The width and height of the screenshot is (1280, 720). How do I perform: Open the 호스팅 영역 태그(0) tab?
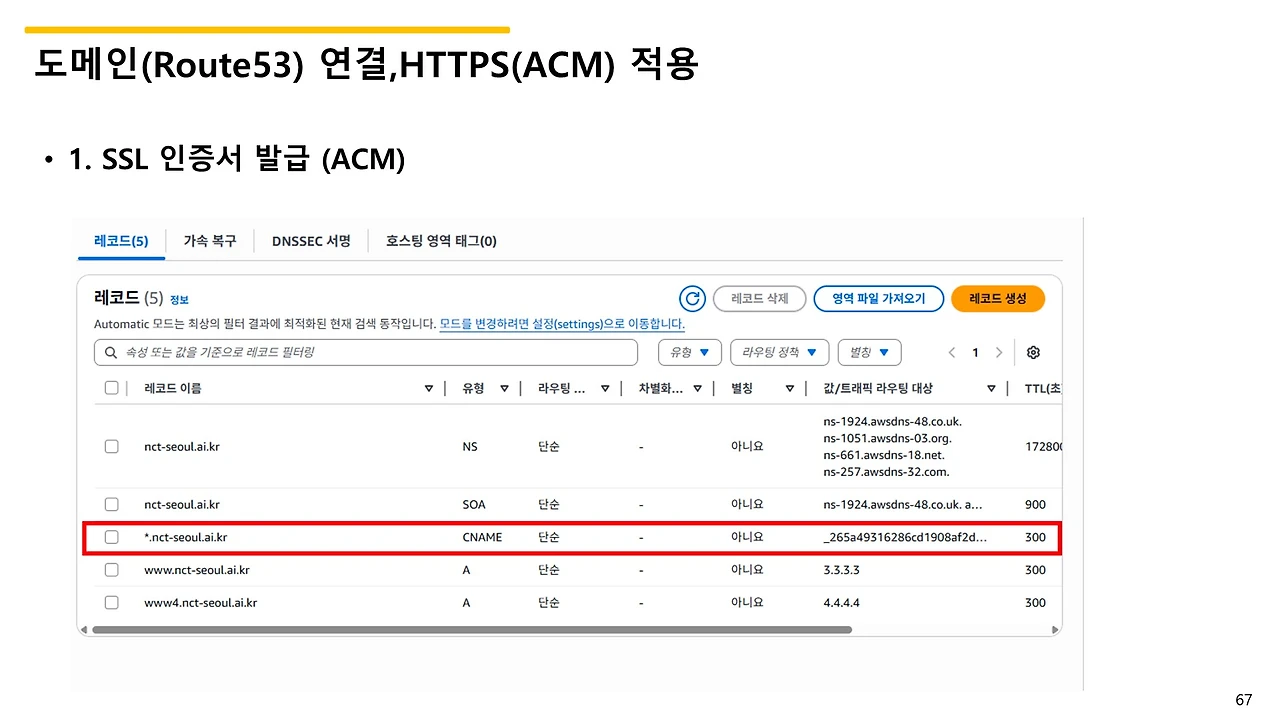tap(441, 241)
